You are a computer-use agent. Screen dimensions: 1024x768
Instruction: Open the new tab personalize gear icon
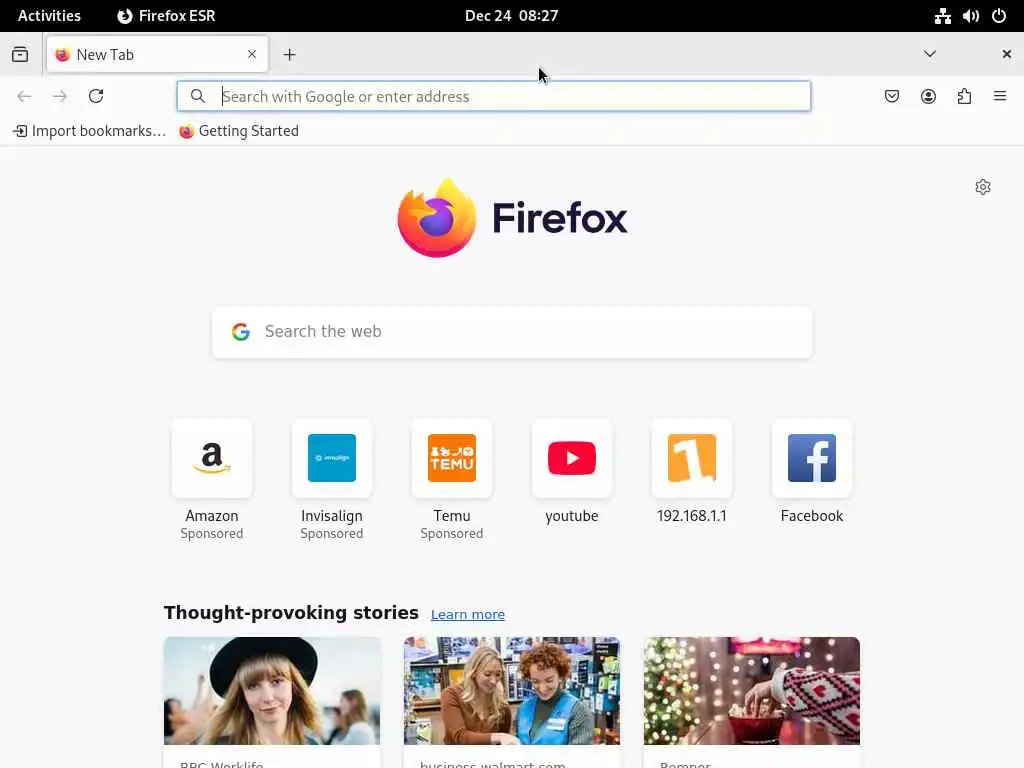tap(983, 187)
